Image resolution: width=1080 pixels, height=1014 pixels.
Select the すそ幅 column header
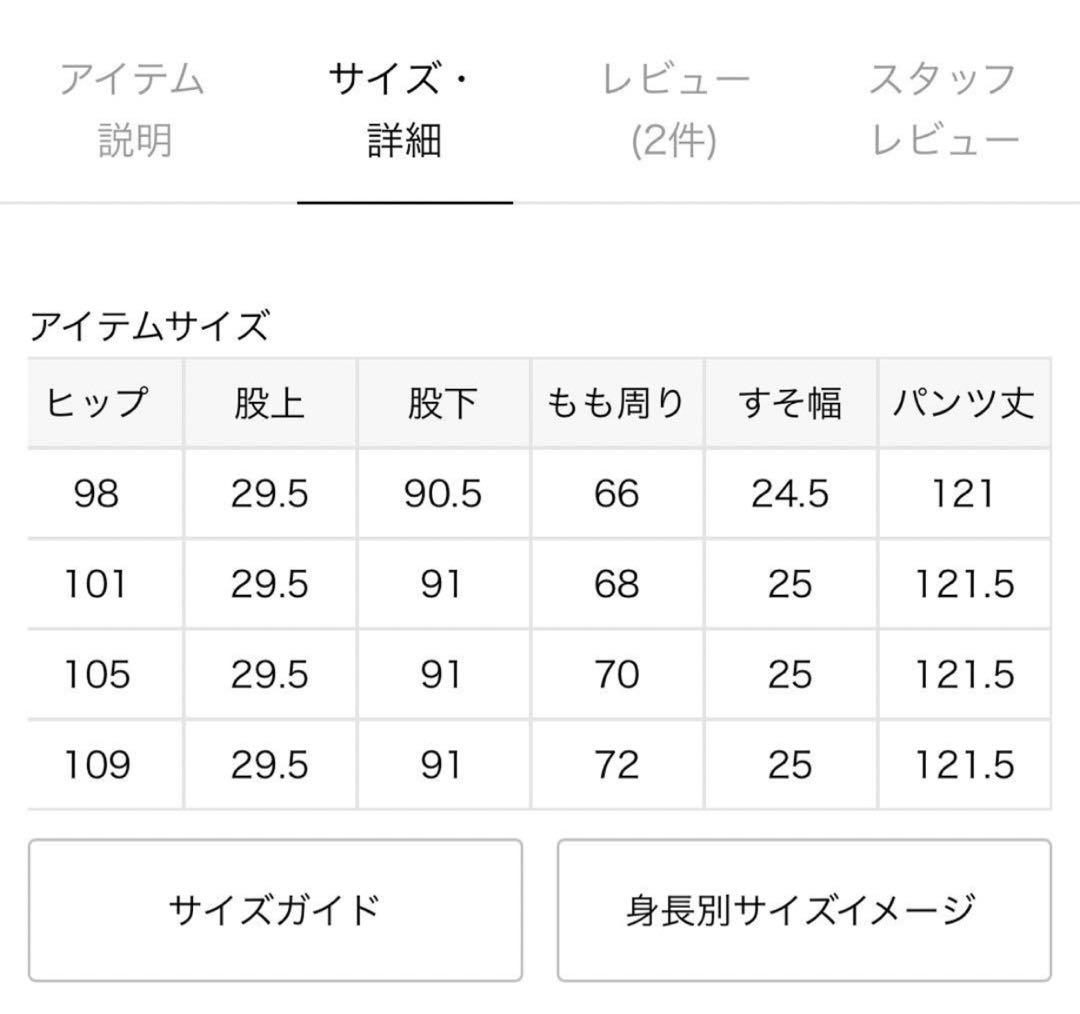coord(790,403)
